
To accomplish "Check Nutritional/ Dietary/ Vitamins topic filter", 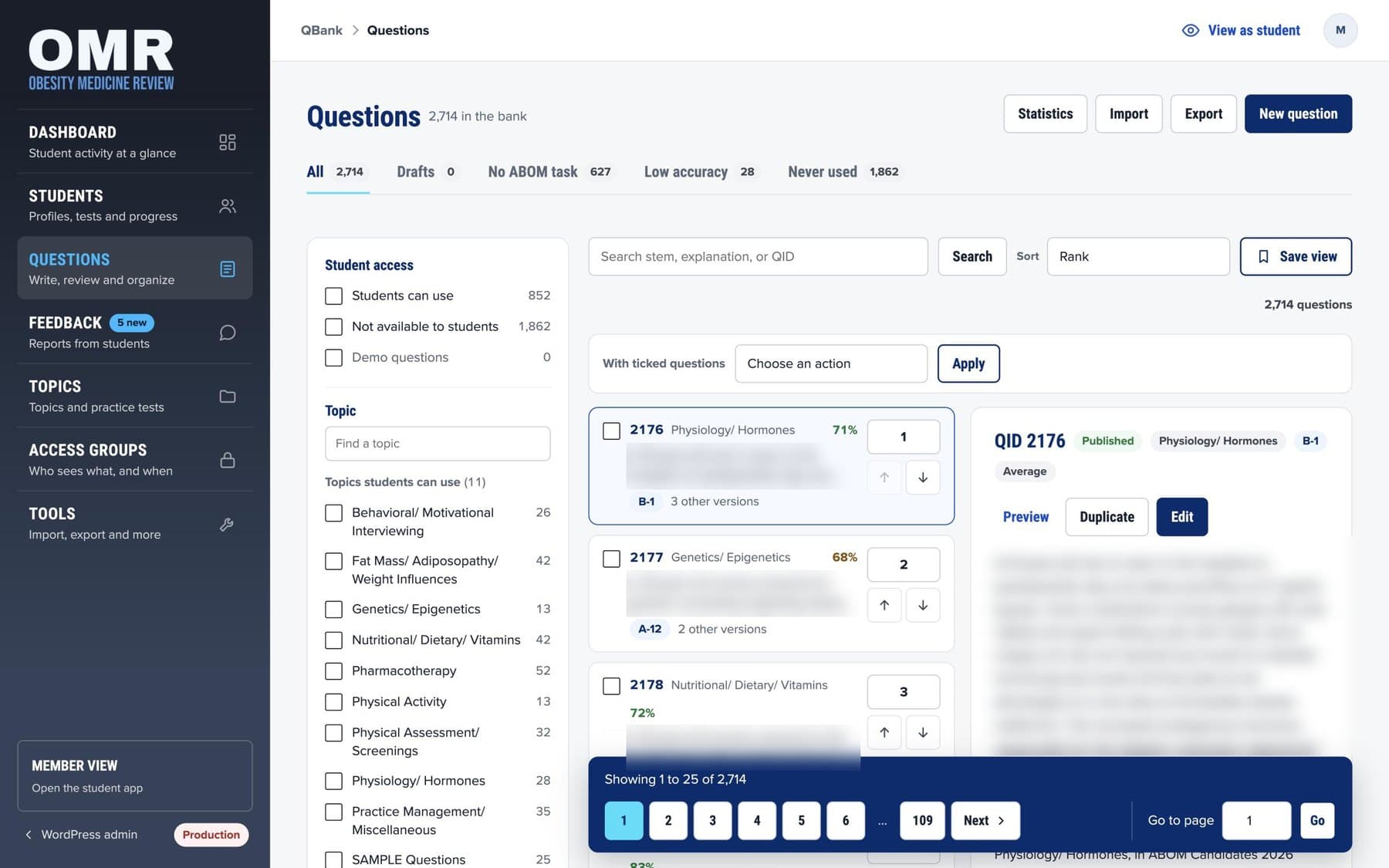I will point(333,640).
